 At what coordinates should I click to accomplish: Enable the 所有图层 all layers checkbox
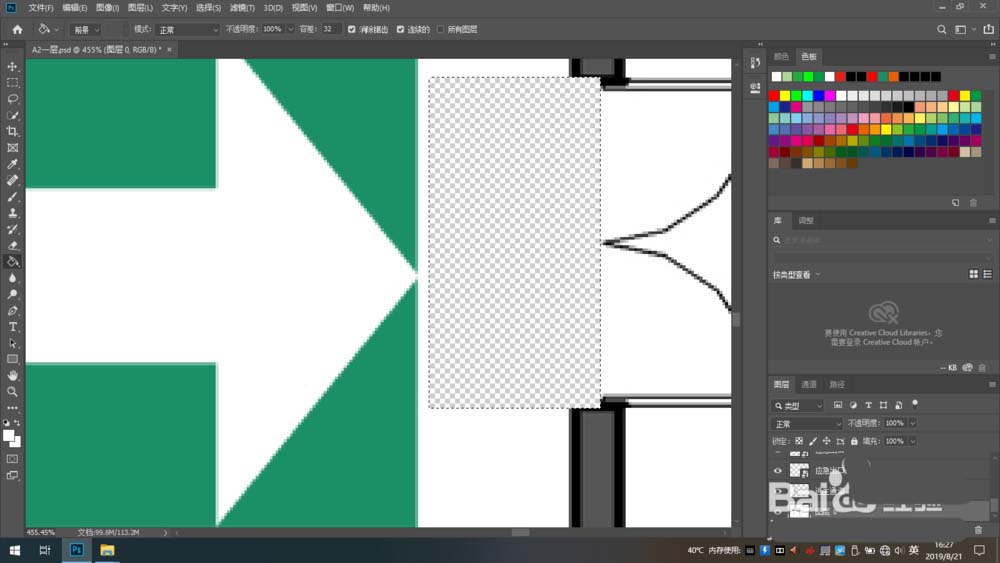click(x=440, y=30)
